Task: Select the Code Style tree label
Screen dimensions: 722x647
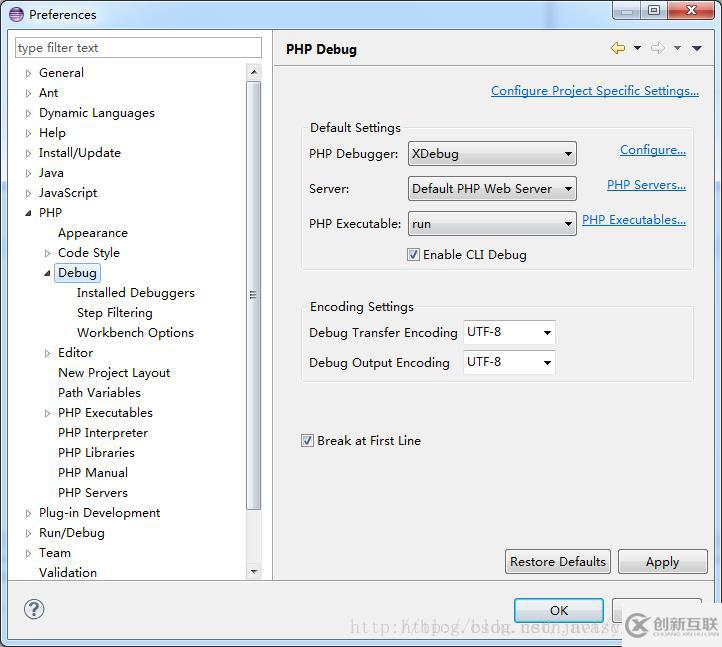Action: pyautogui.click(x=89, y=253)
